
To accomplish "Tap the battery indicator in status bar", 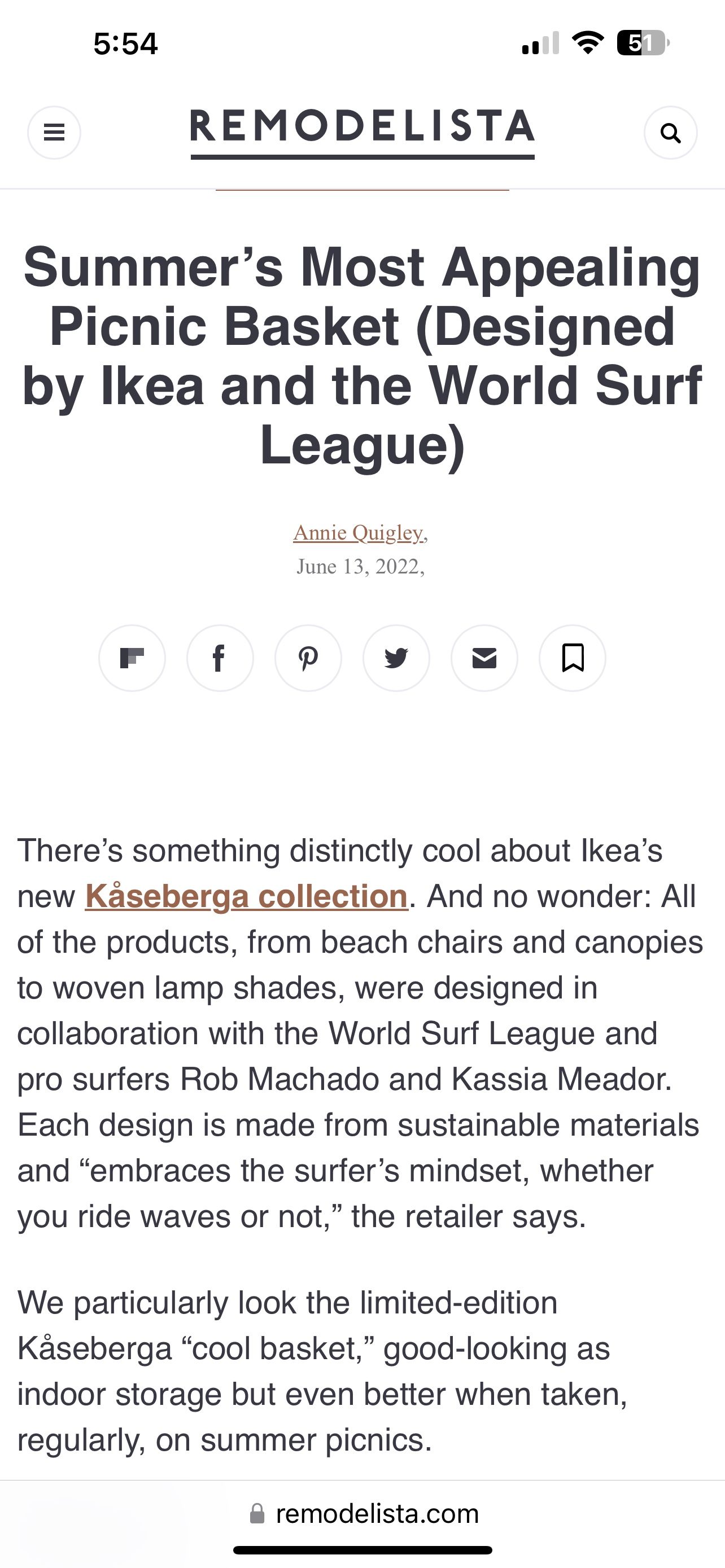I will (x=643, y=43).
